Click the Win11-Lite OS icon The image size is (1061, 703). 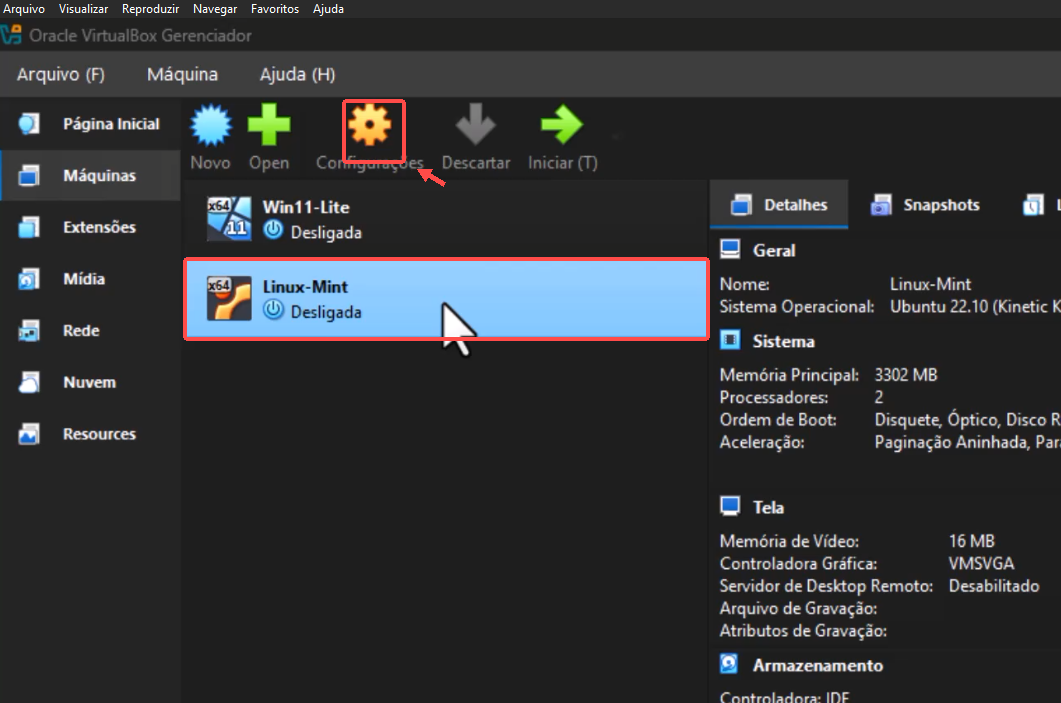click(x=229, y=219)
